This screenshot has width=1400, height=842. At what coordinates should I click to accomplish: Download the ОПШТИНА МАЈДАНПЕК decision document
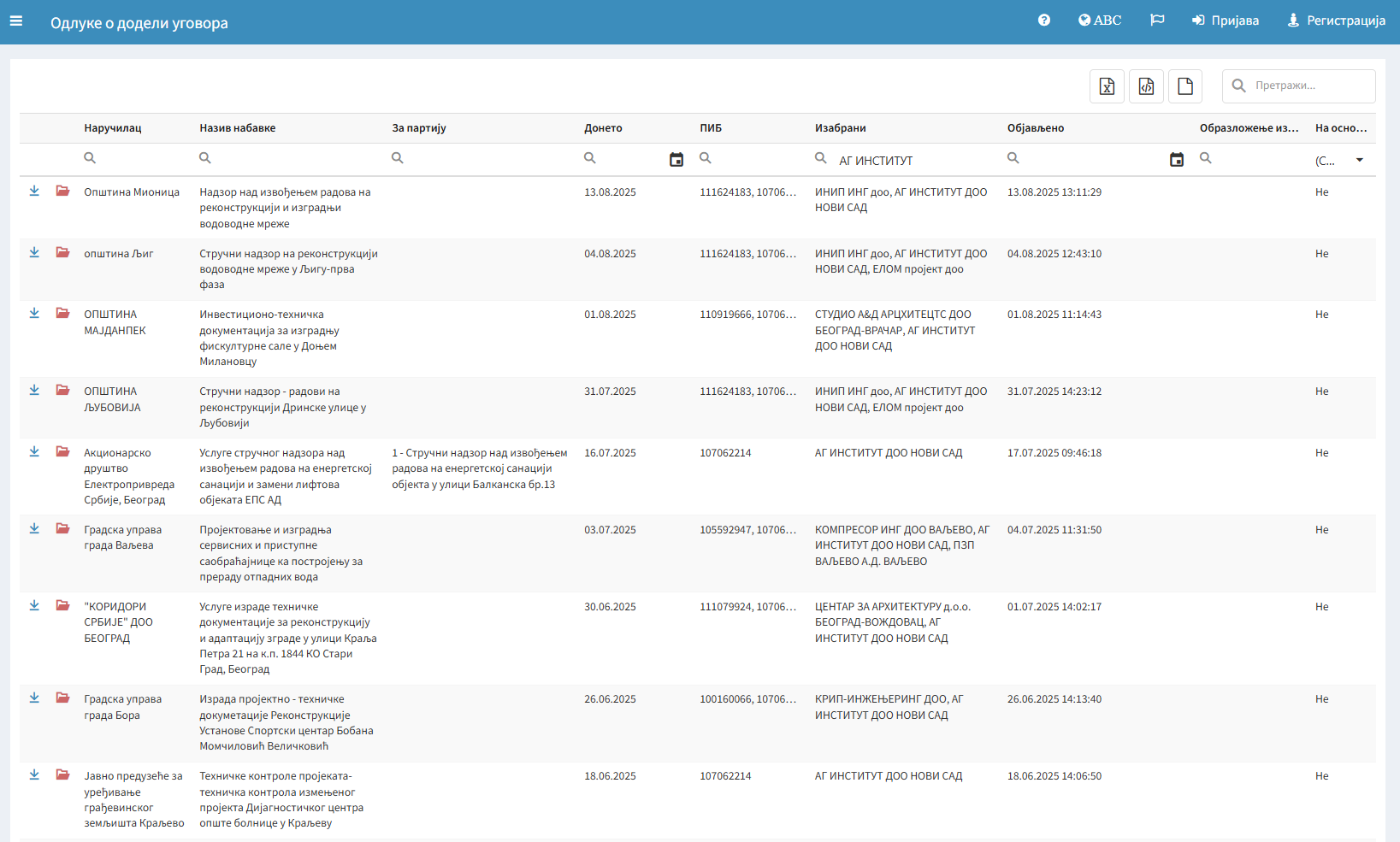[x=34, y=314]
